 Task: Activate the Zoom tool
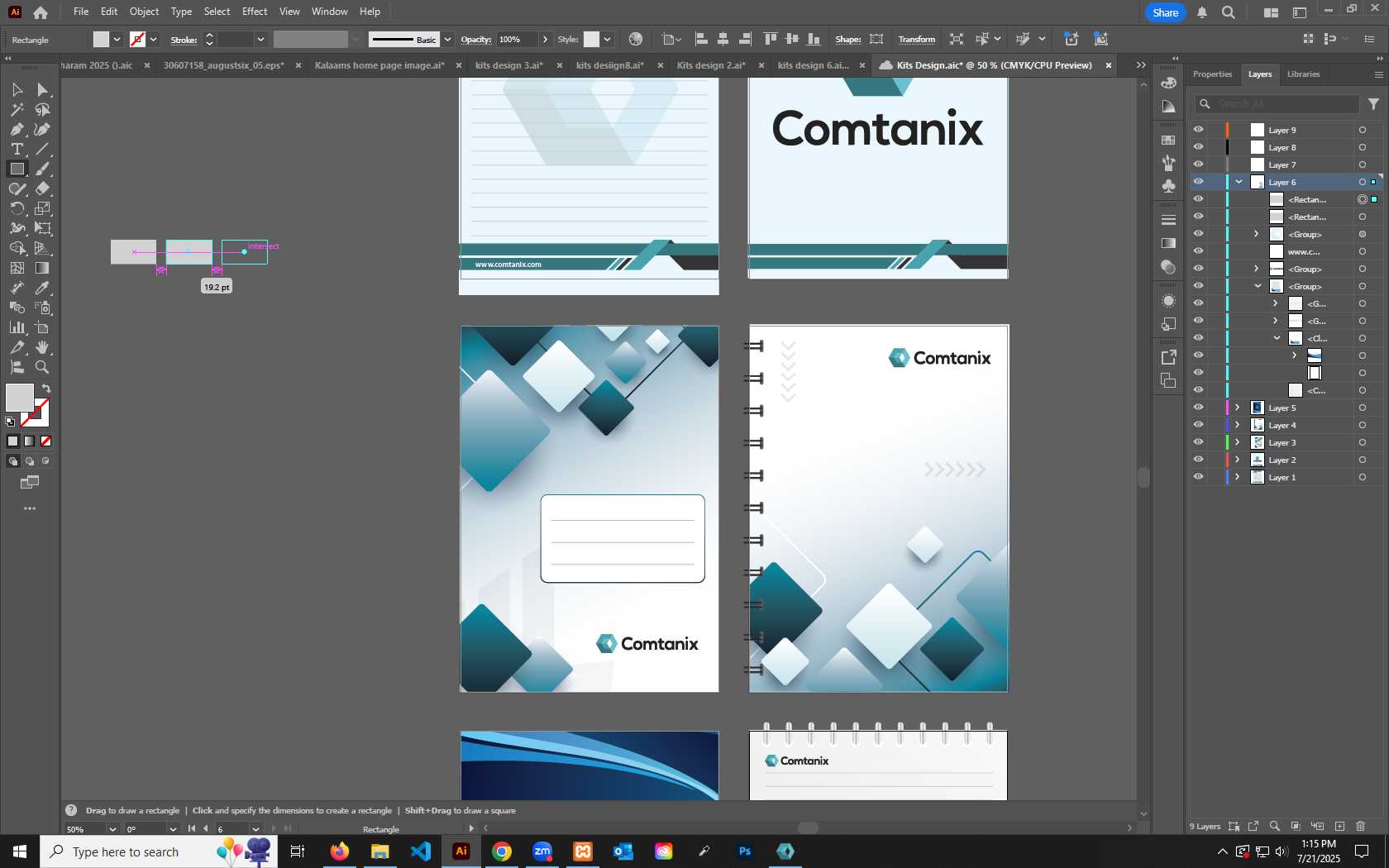(43, 367)
